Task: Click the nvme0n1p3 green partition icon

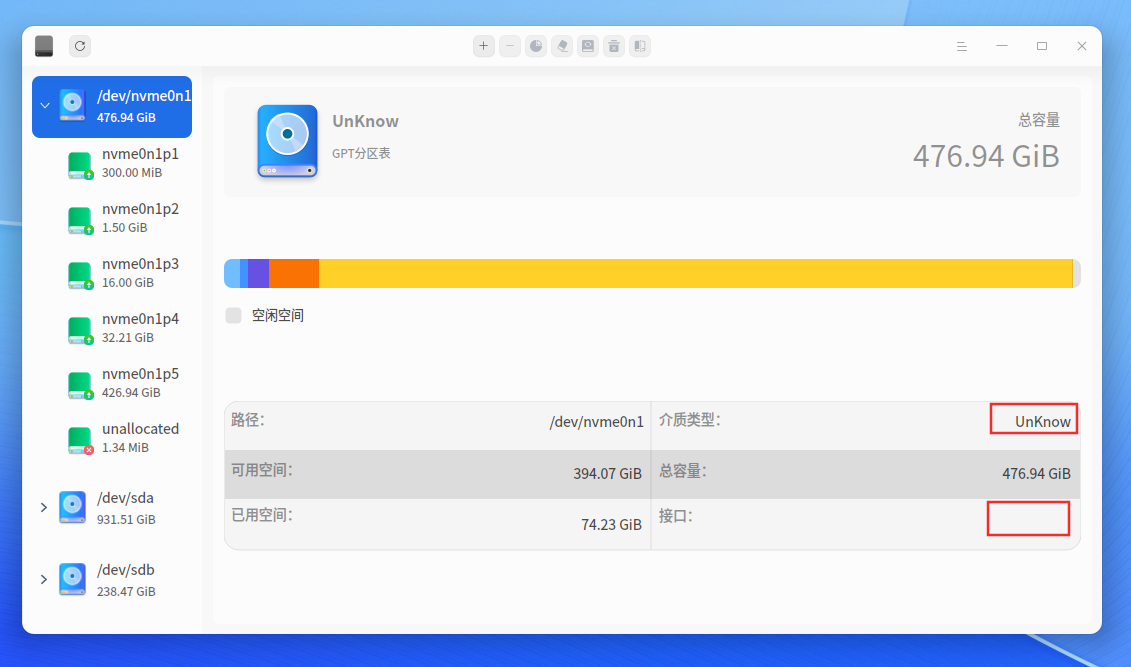Action: pyautogui.click(x=80, y=275)
